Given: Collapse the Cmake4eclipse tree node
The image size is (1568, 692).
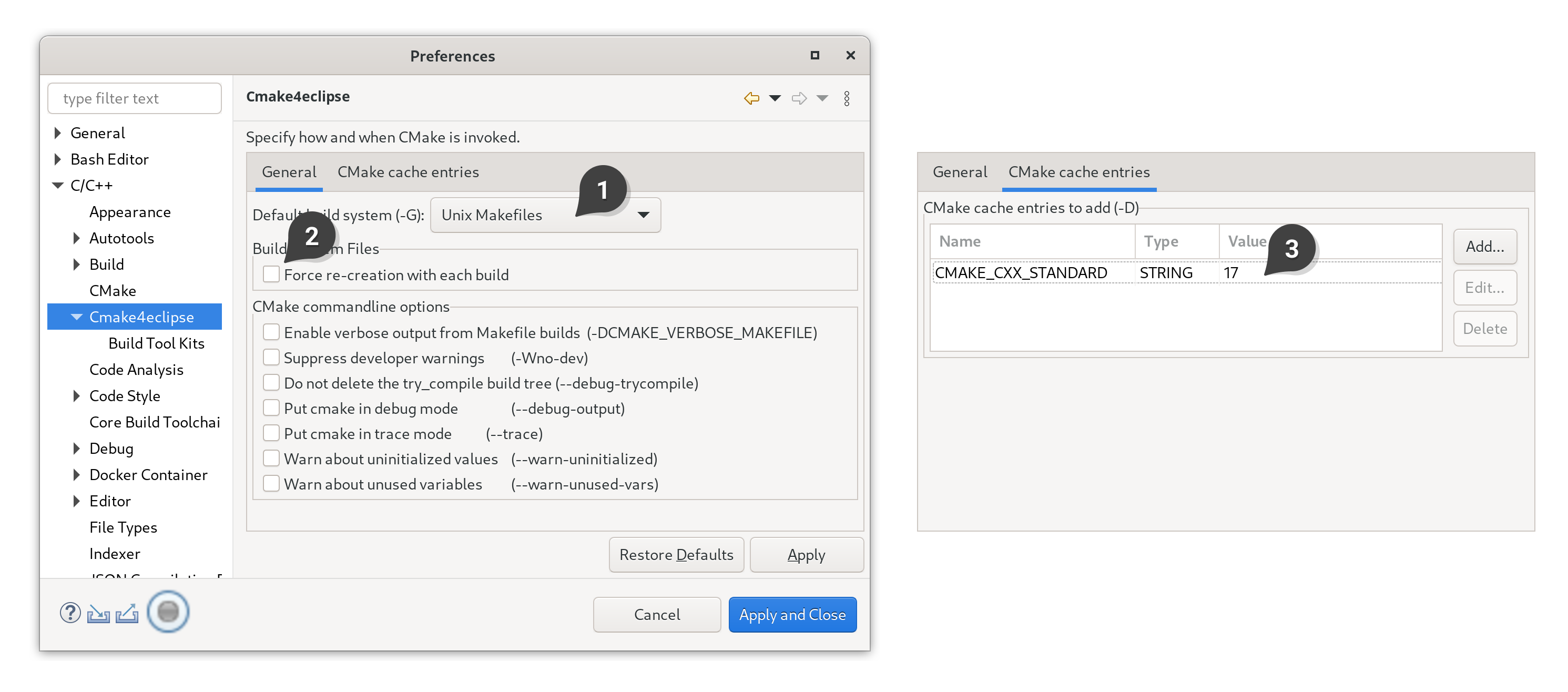Looking at the screenshot, I should 77,317.
